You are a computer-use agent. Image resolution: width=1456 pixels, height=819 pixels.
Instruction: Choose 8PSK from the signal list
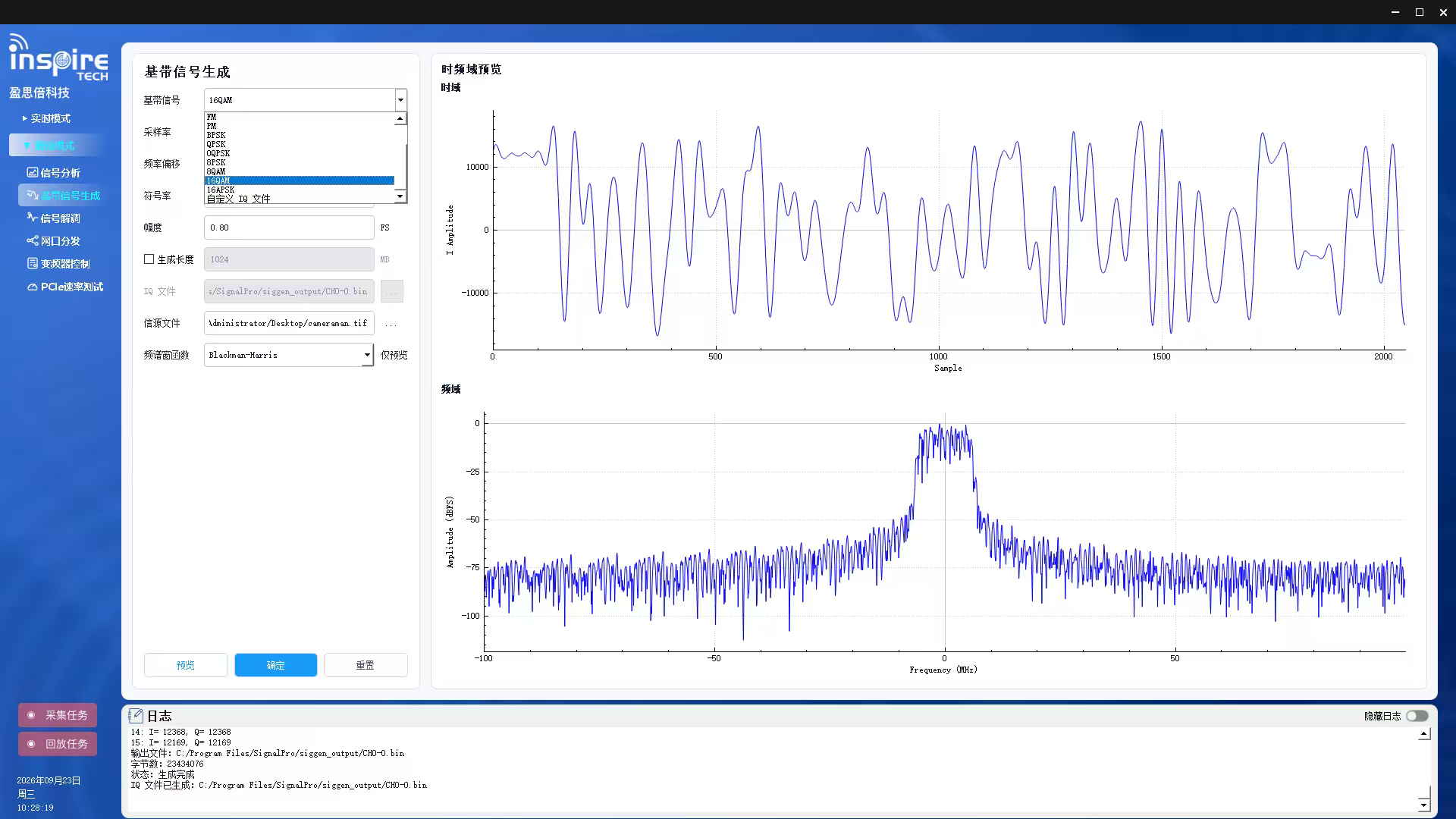coord(300,162)
